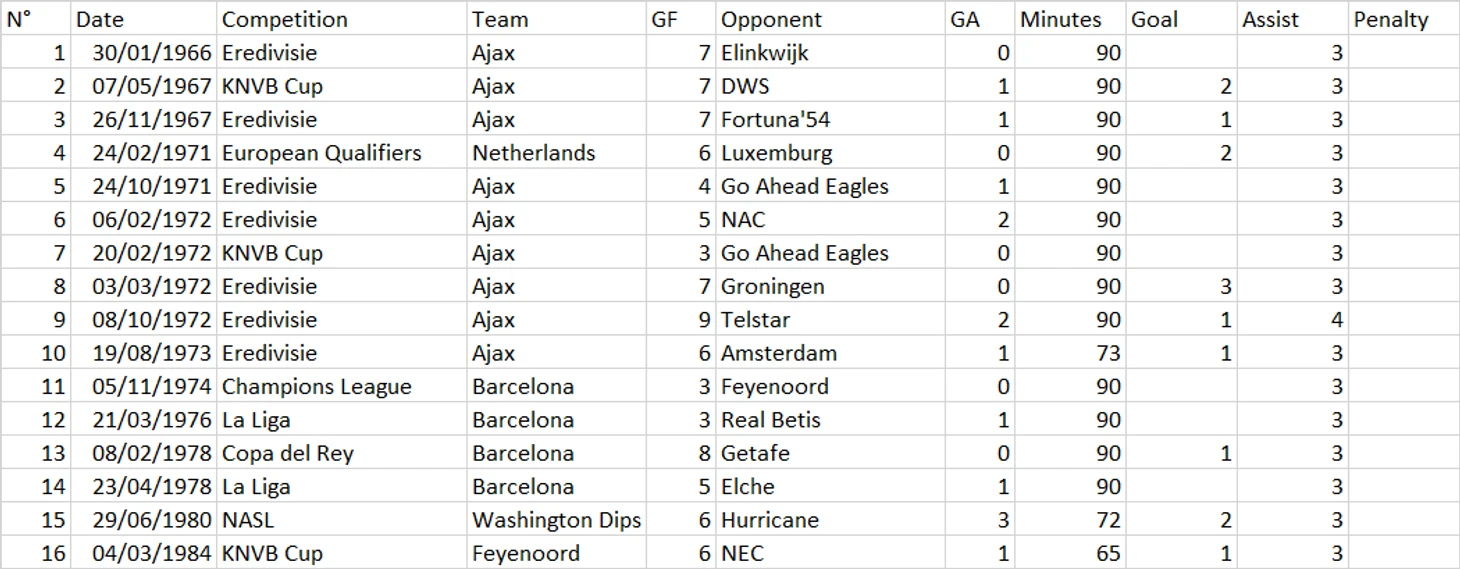Click the European Qualifiers cell
The image size is (1460, 569).
click(341, 153)
